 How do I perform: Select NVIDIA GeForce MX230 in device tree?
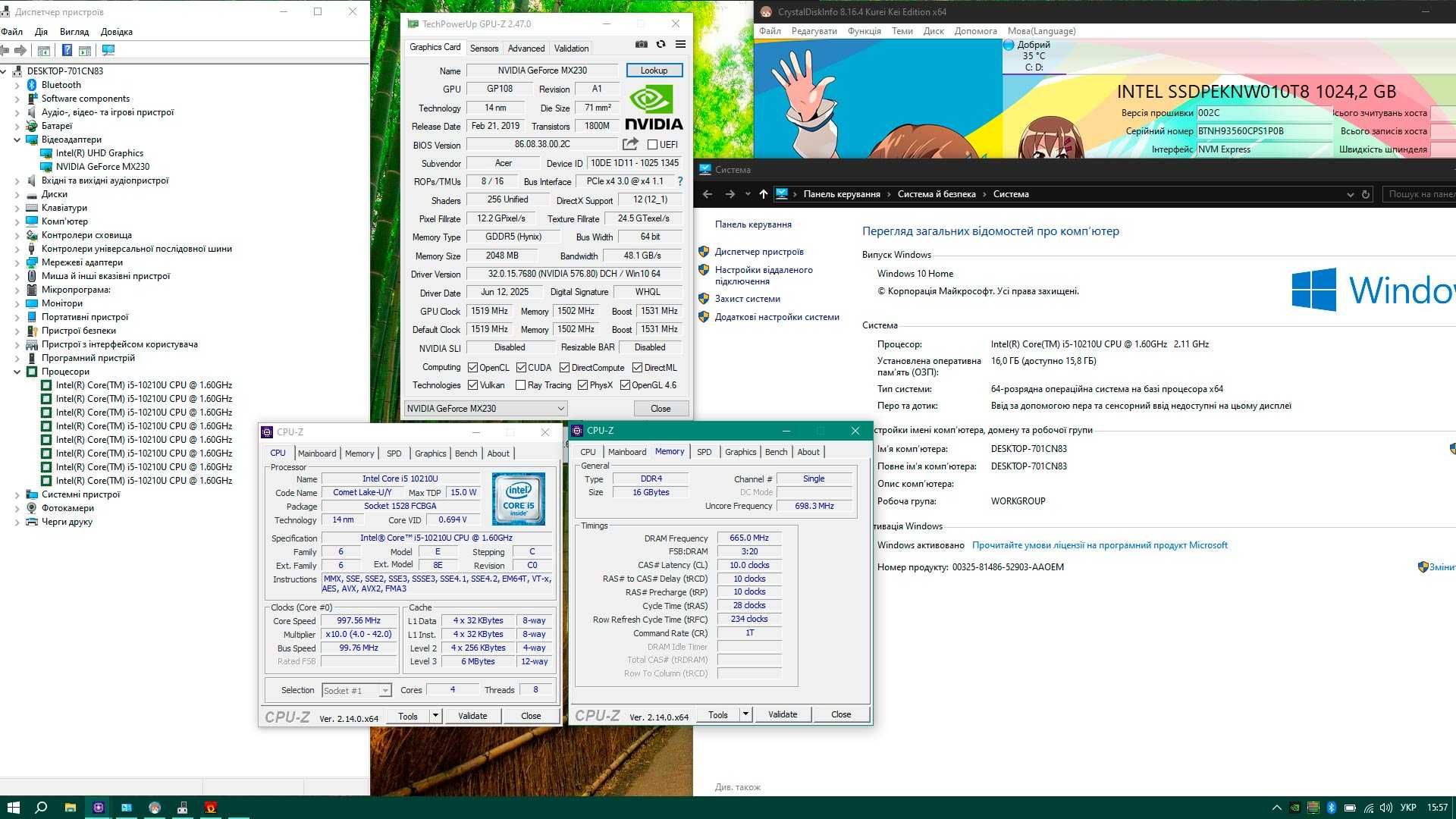(x=102, y=167)
